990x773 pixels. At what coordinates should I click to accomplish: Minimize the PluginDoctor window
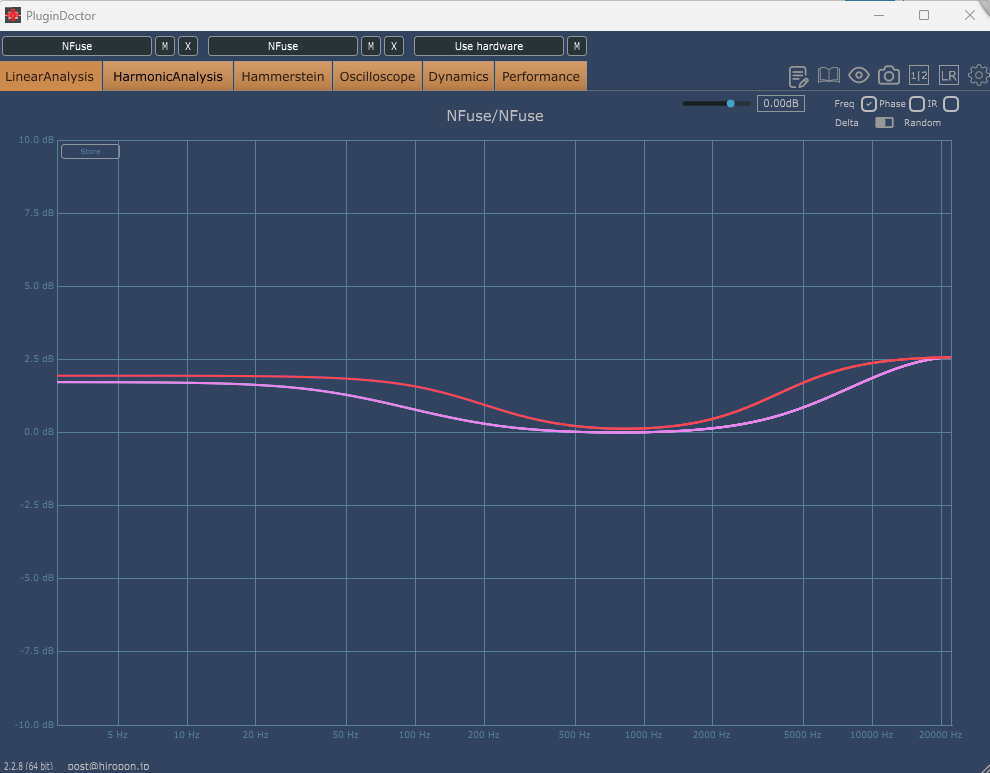click(878, 15)
